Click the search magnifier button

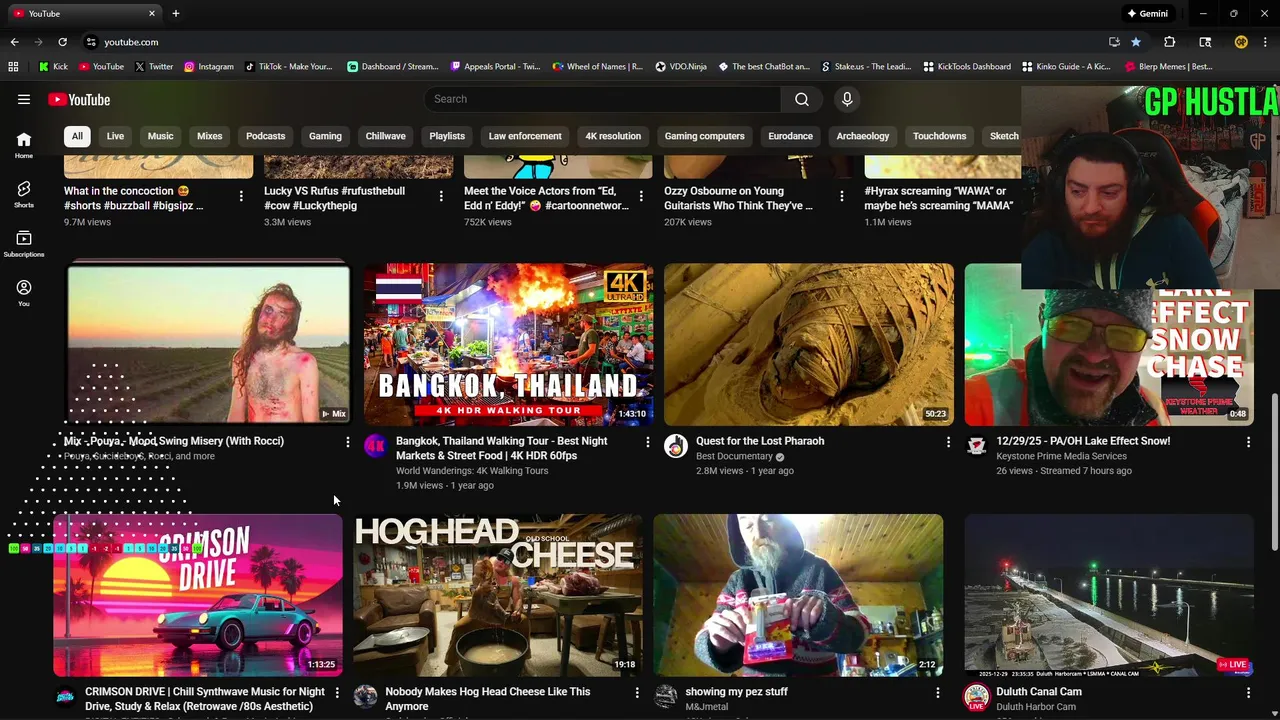[x=802, y=99]
